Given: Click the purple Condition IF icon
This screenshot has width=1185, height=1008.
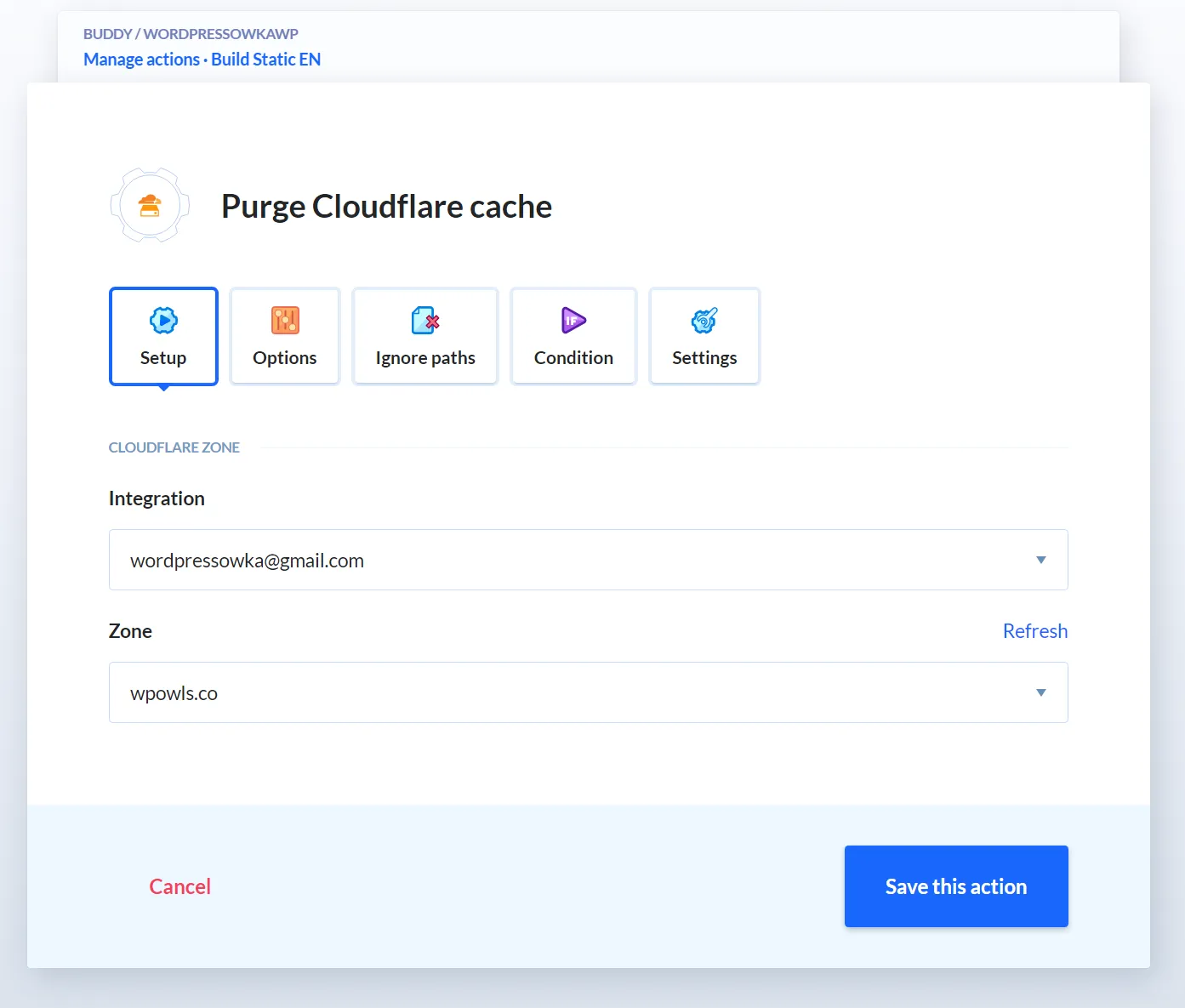Looking at the screenshot, I should 573,321.
